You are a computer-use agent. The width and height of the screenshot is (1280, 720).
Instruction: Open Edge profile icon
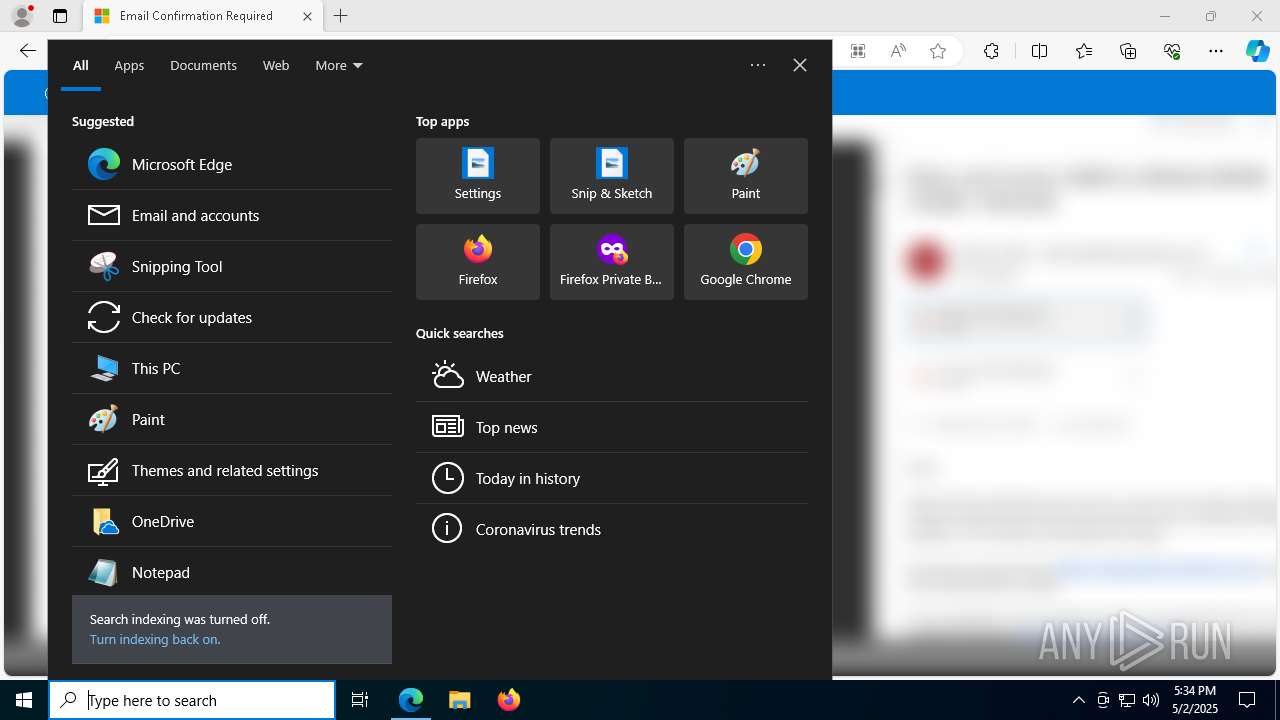22,15
